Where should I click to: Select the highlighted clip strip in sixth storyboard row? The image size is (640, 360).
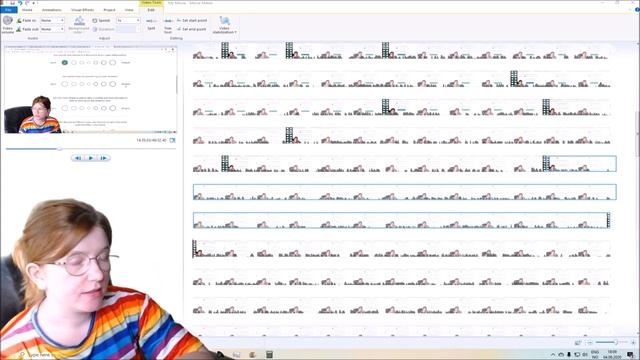[404, 192]
